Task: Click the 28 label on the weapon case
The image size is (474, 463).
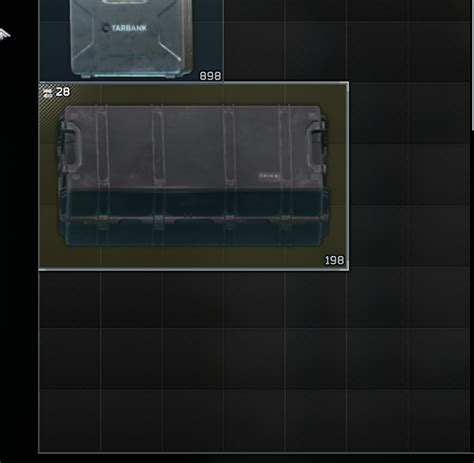Action: point(63,92)
